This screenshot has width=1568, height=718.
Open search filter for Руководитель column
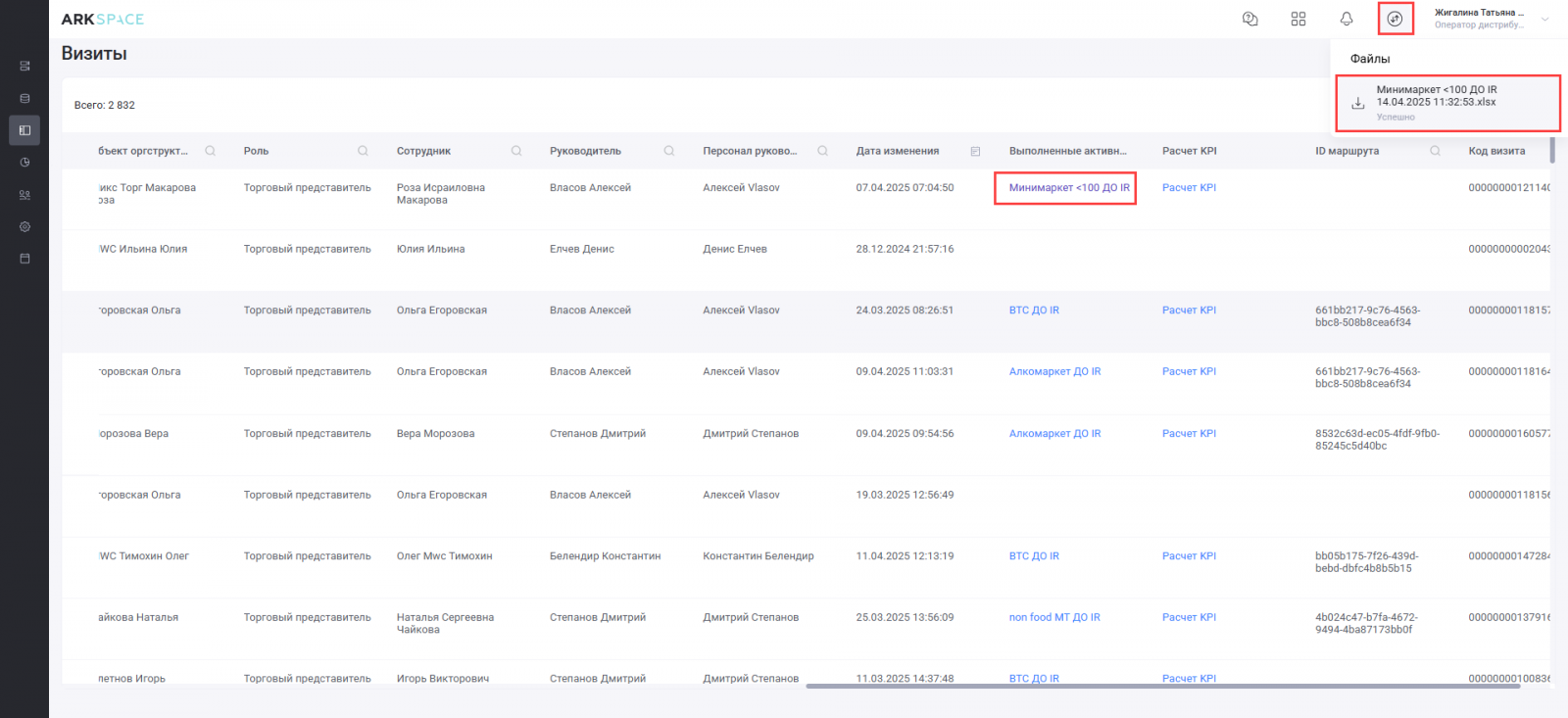click(669, 151)
